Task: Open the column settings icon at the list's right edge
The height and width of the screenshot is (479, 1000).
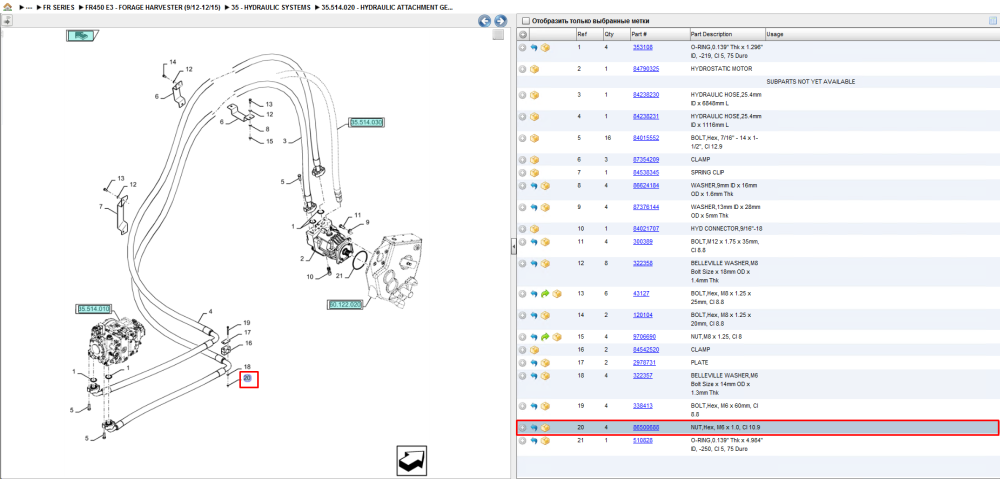Action: click(x=992, y=21)
